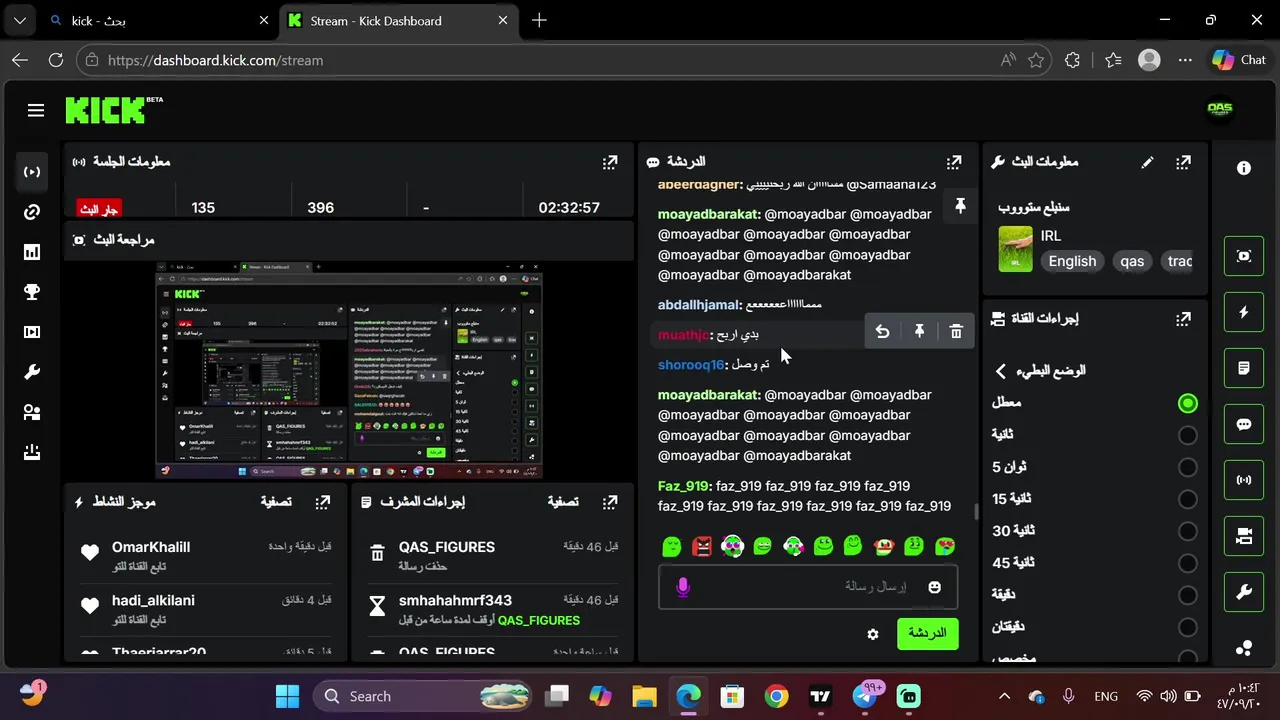
Task: Delete muathjo's chat message
Action: click(x=956, y=332)
